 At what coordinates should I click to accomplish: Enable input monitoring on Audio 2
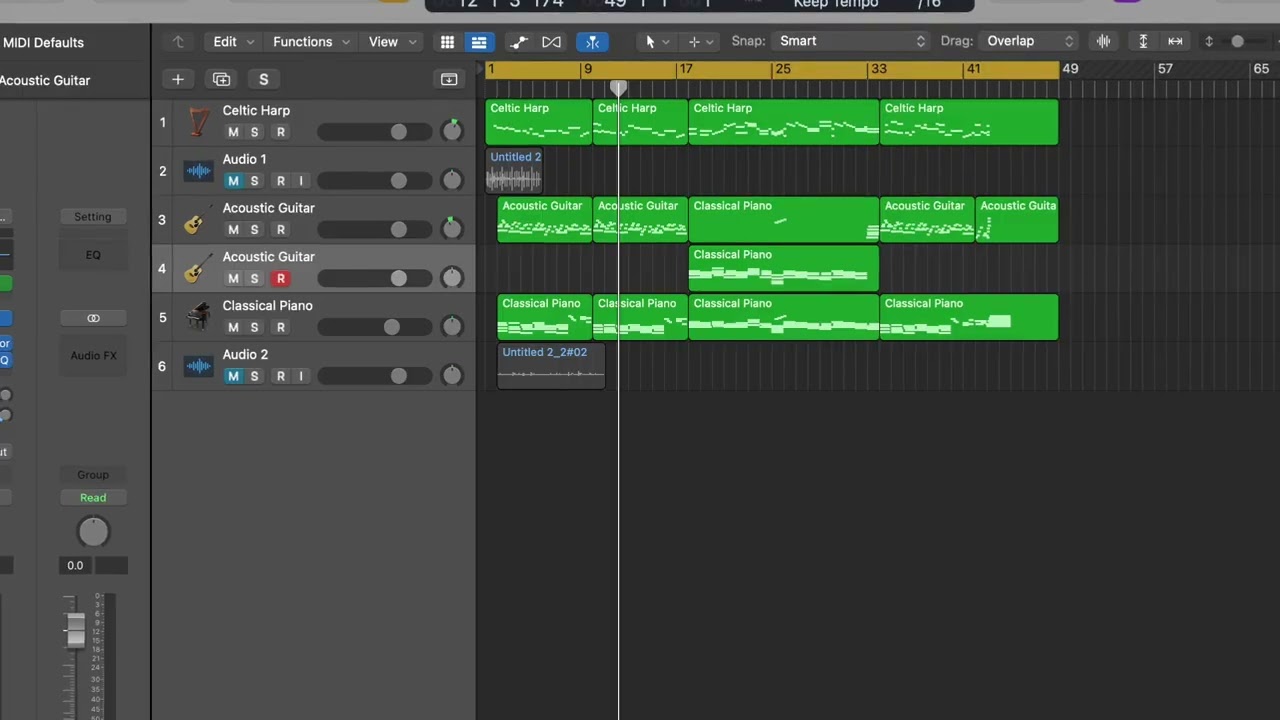point(301,376)
